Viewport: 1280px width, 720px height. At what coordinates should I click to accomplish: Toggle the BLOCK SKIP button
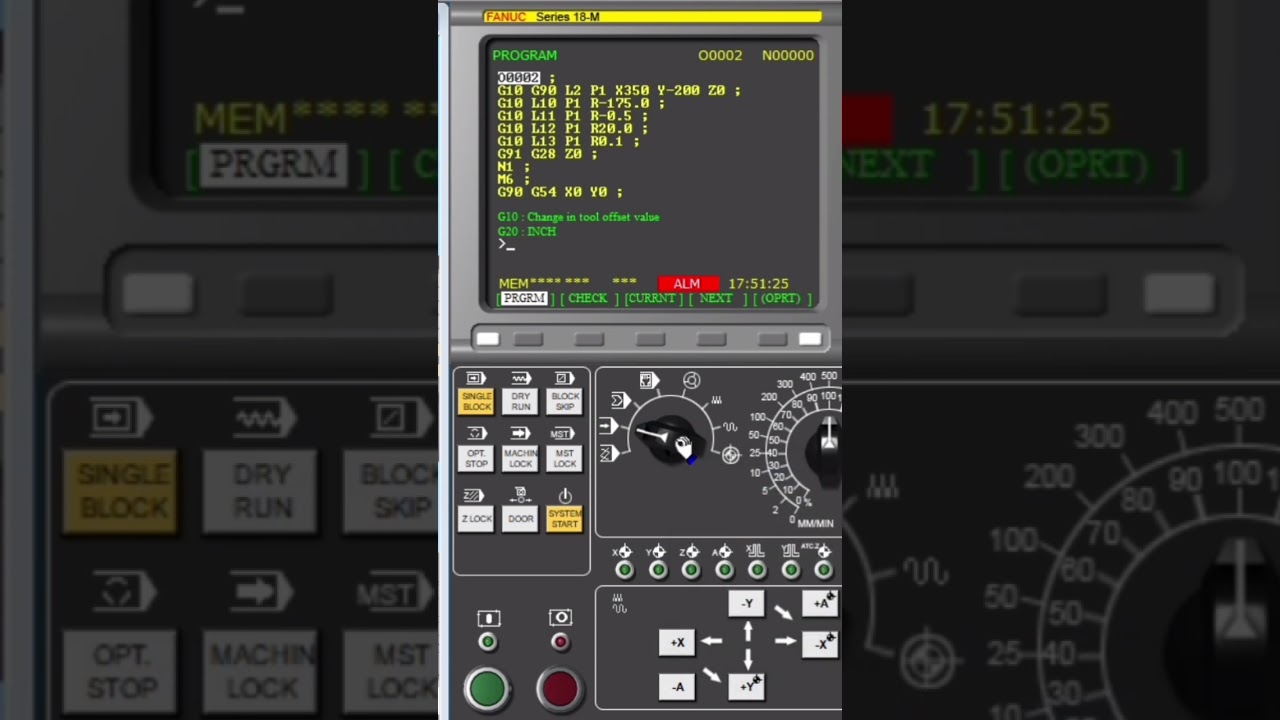click(x=565, y=402)
